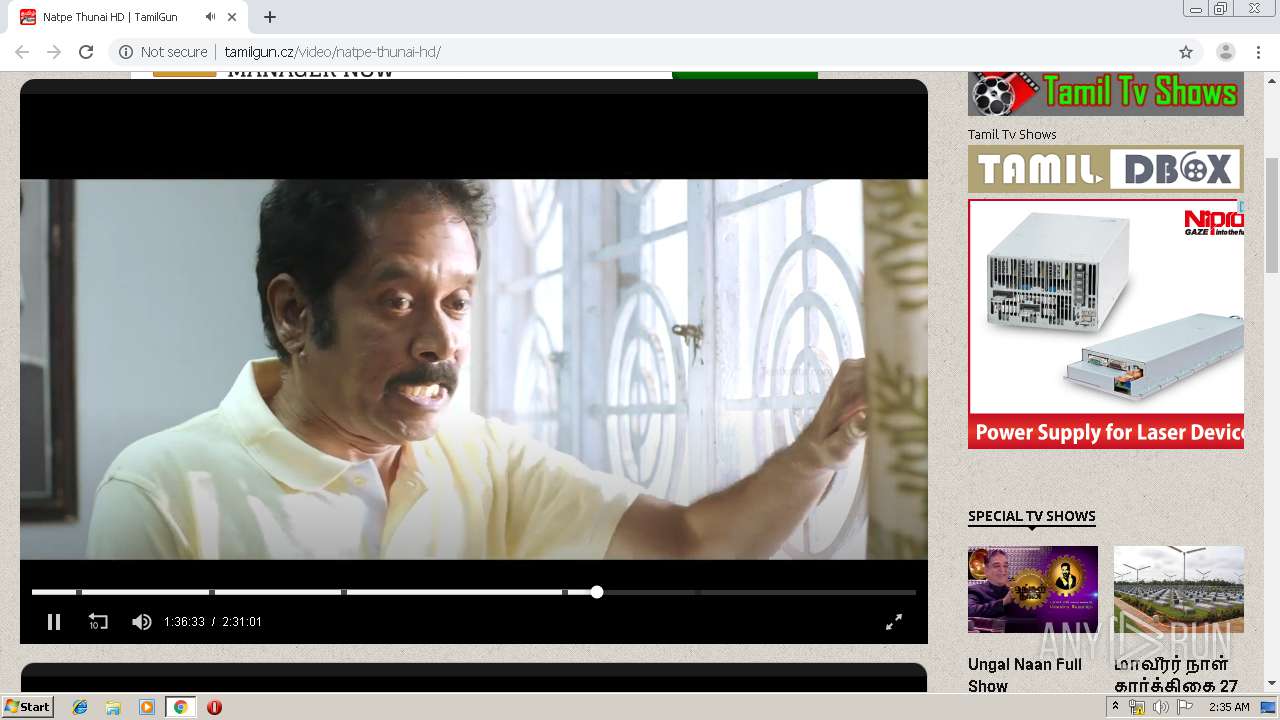
Task: Mute tab audio speaker icon
Action: (x=210, y=17)
